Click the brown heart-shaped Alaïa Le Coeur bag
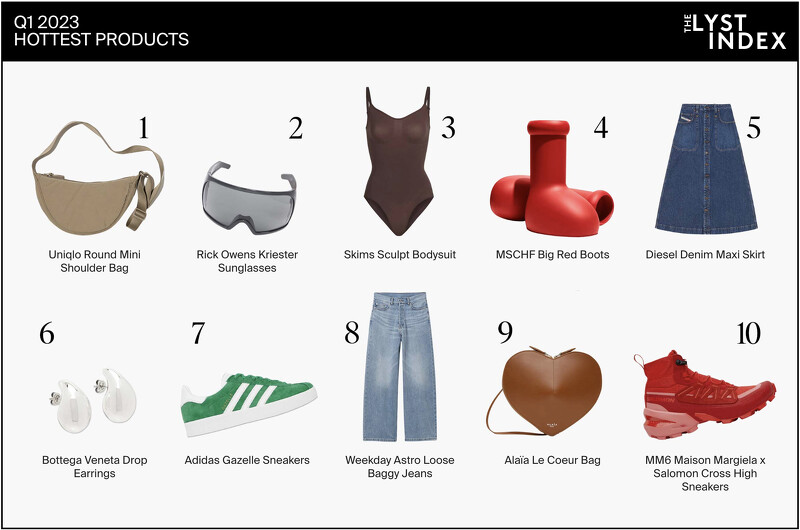Screen dimensions: 800x530 [x=545, y=391]
